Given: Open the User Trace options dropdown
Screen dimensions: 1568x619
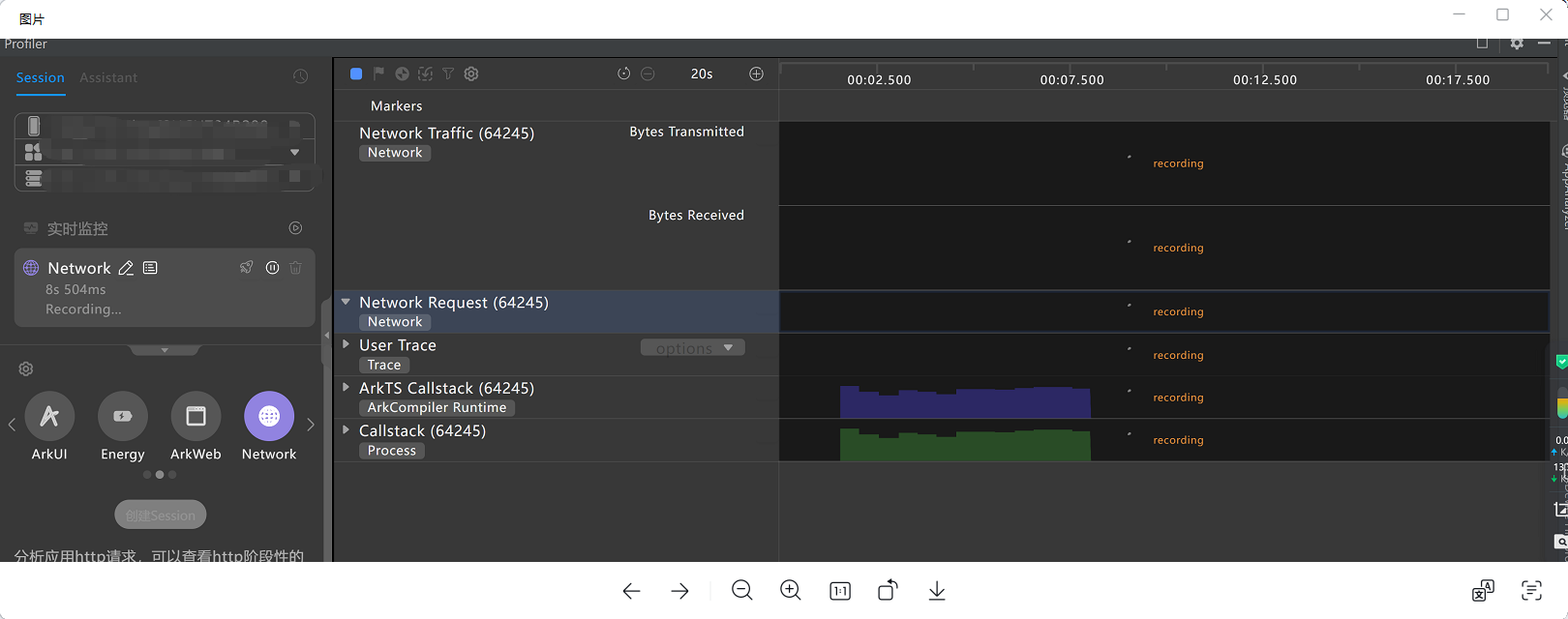Looking at the screenshot, I should pyautogui.click(x=693, y=347).
